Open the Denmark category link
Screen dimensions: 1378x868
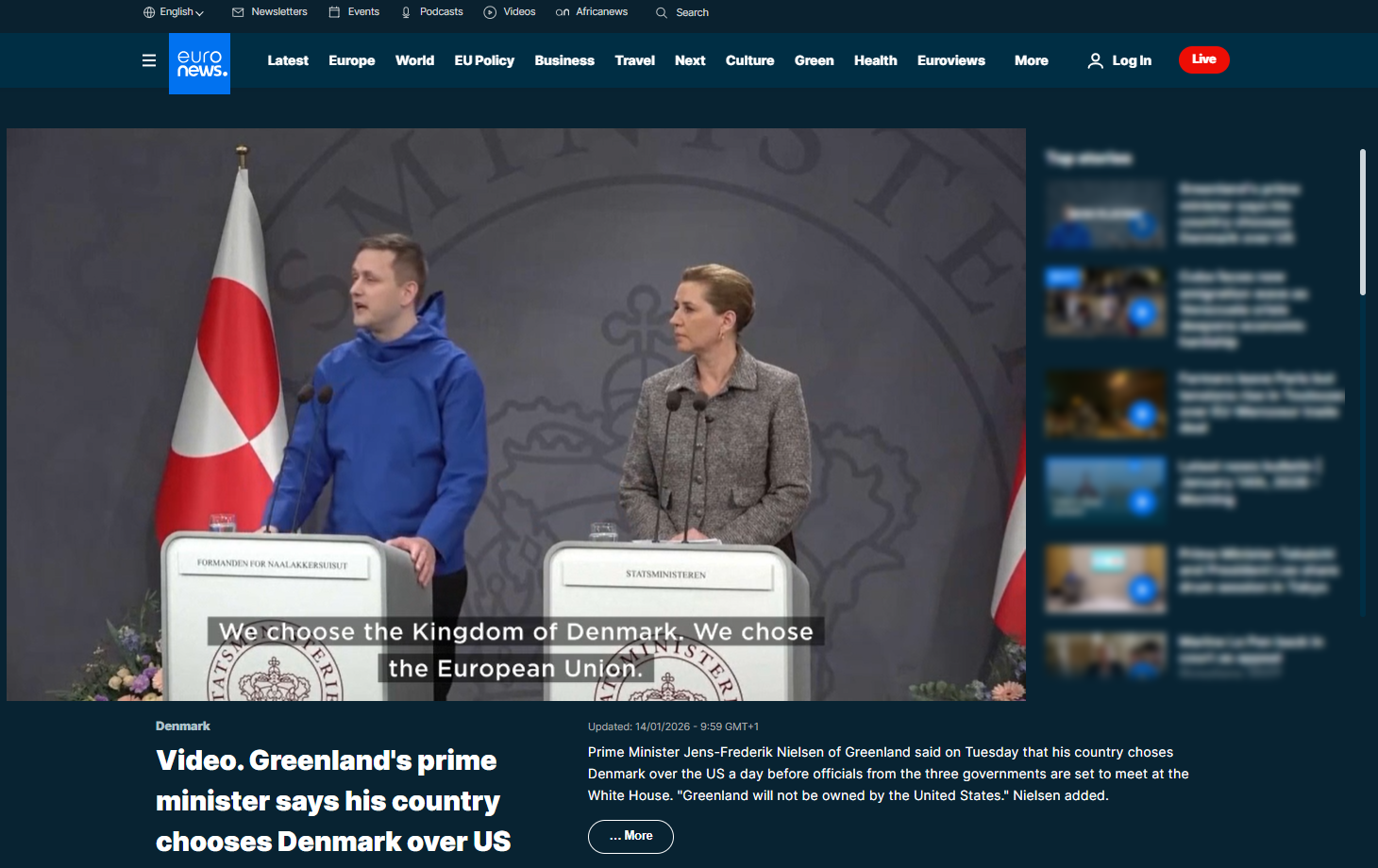183,726
